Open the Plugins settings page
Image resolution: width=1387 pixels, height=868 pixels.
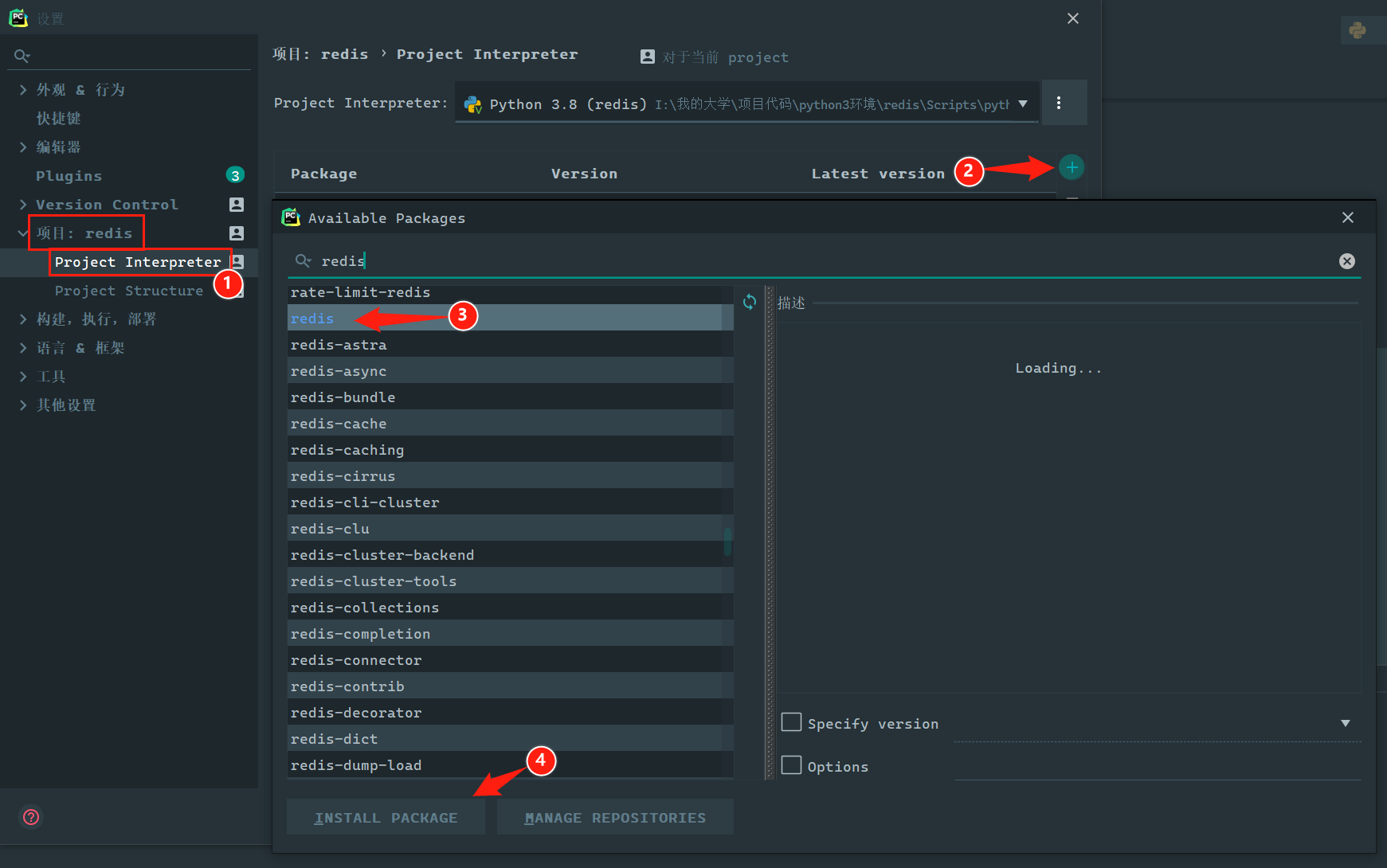[x=69, y=176]
